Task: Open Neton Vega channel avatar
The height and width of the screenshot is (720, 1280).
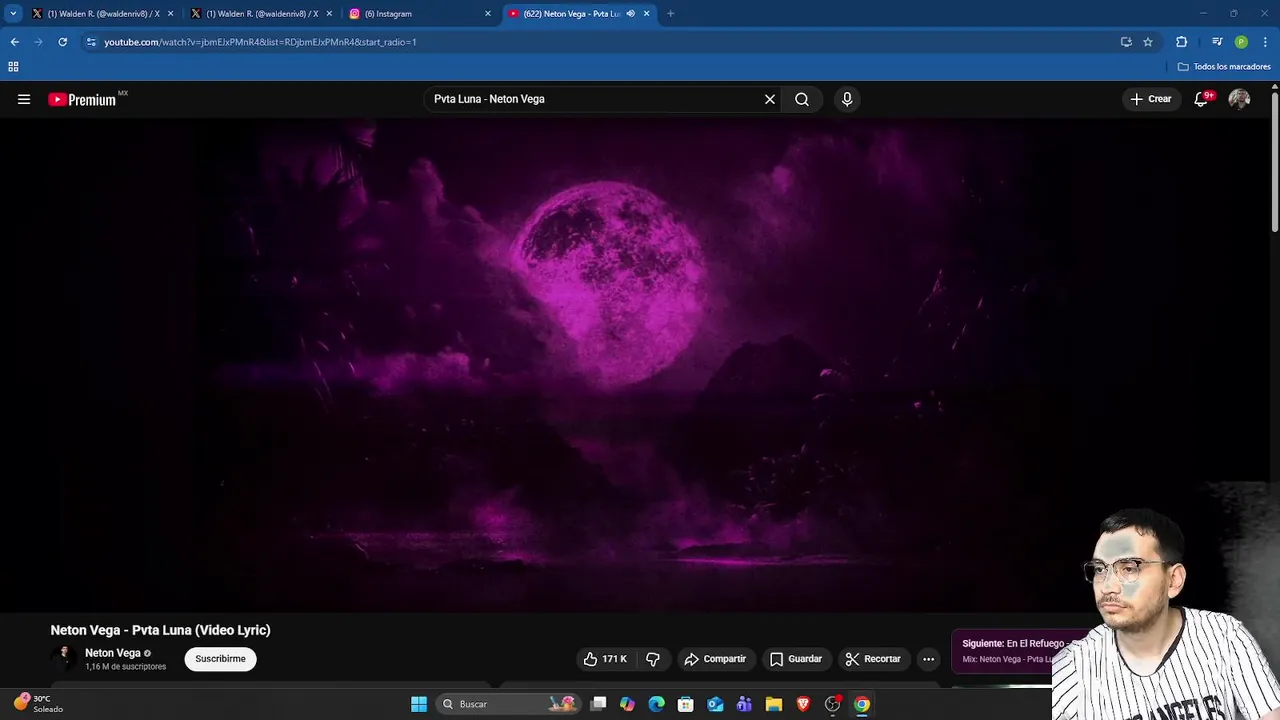Action: click(64, 658)
